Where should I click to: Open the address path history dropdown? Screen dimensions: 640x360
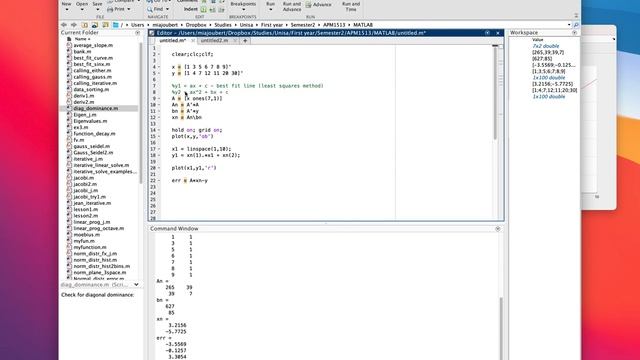569,25
